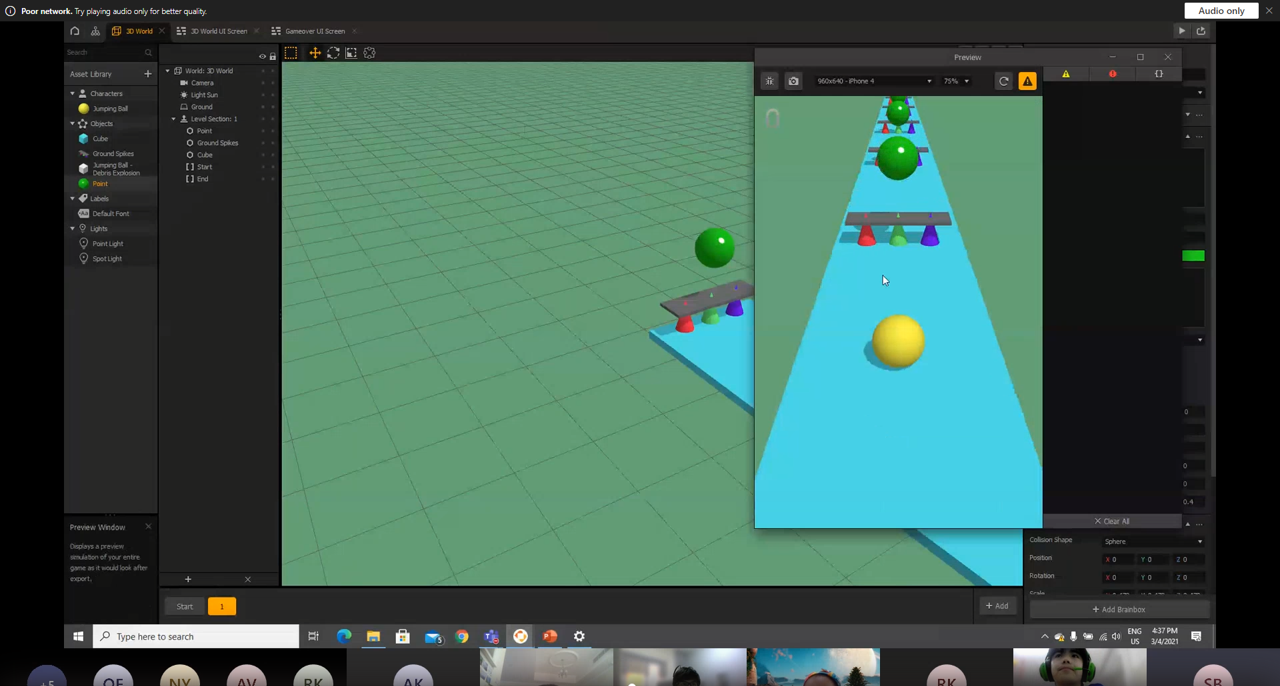The width and height of the screenshot is (1280, 686).
Task: Take a preview screenshot with camera icon
Action: click(x=793, y=81)
